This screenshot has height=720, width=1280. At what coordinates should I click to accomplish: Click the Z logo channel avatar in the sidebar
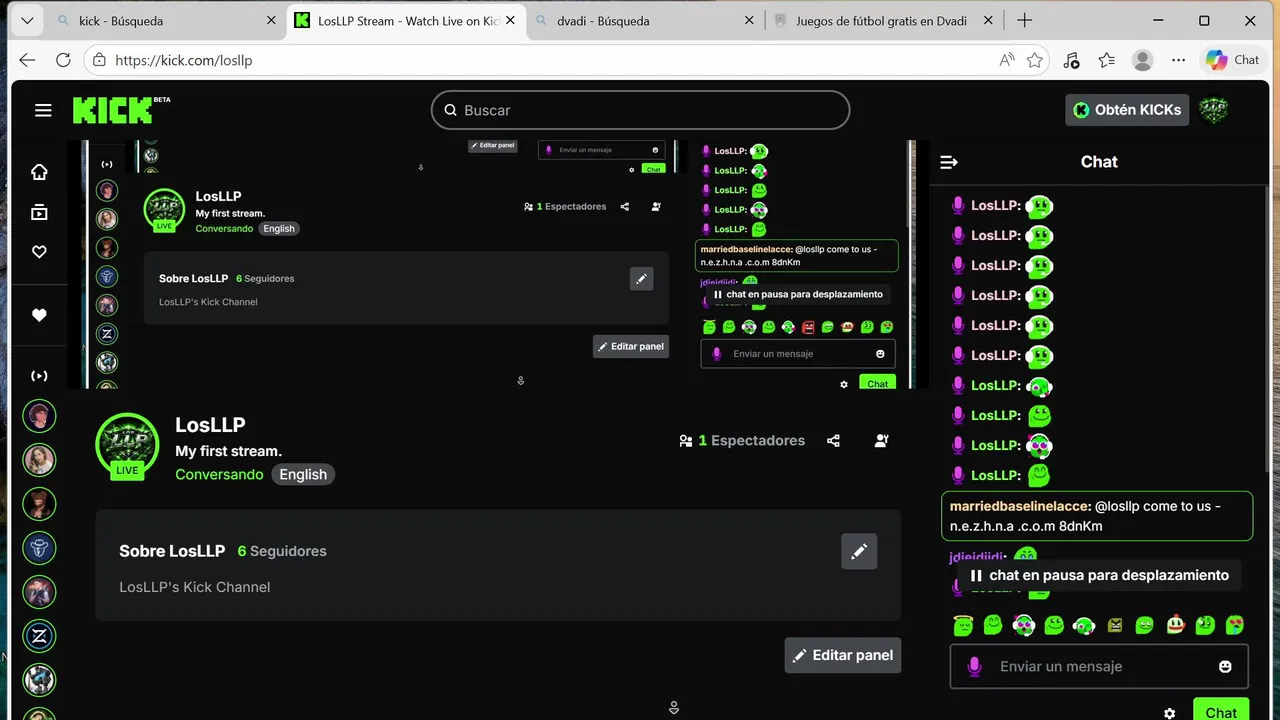tap(40, 636)
